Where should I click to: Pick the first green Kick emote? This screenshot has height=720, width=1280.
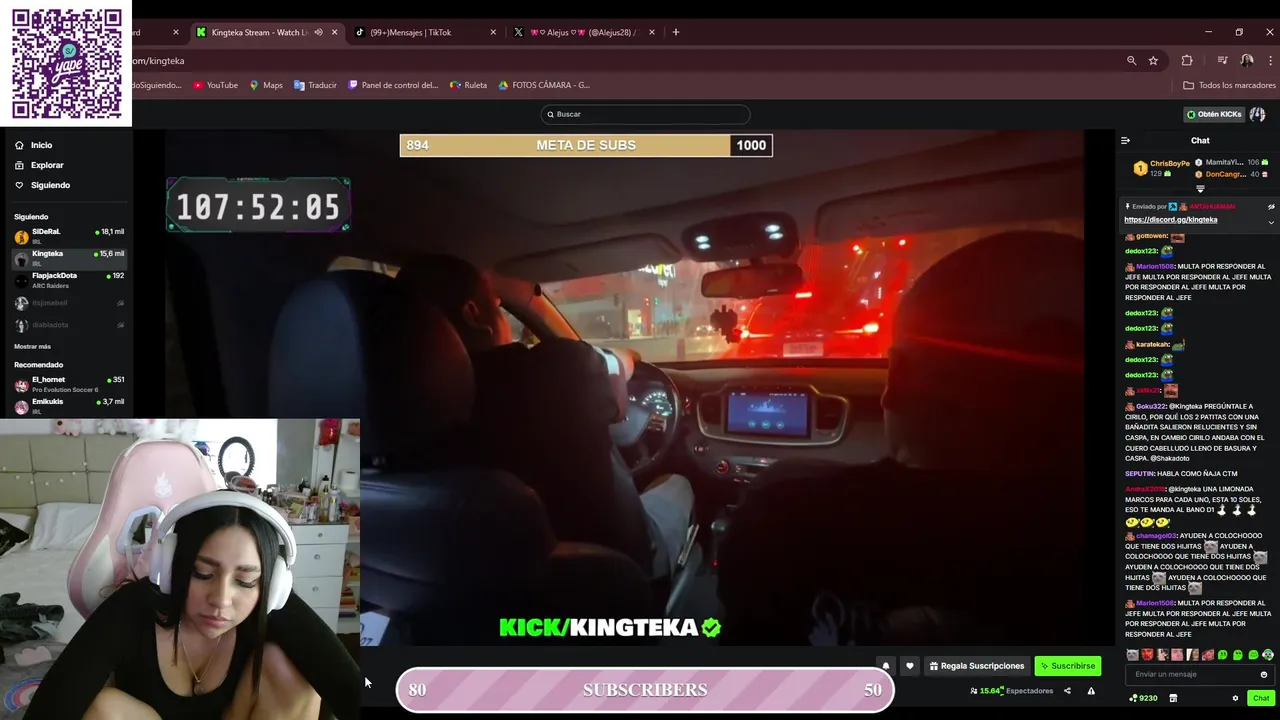click(x=1222, y=655)
